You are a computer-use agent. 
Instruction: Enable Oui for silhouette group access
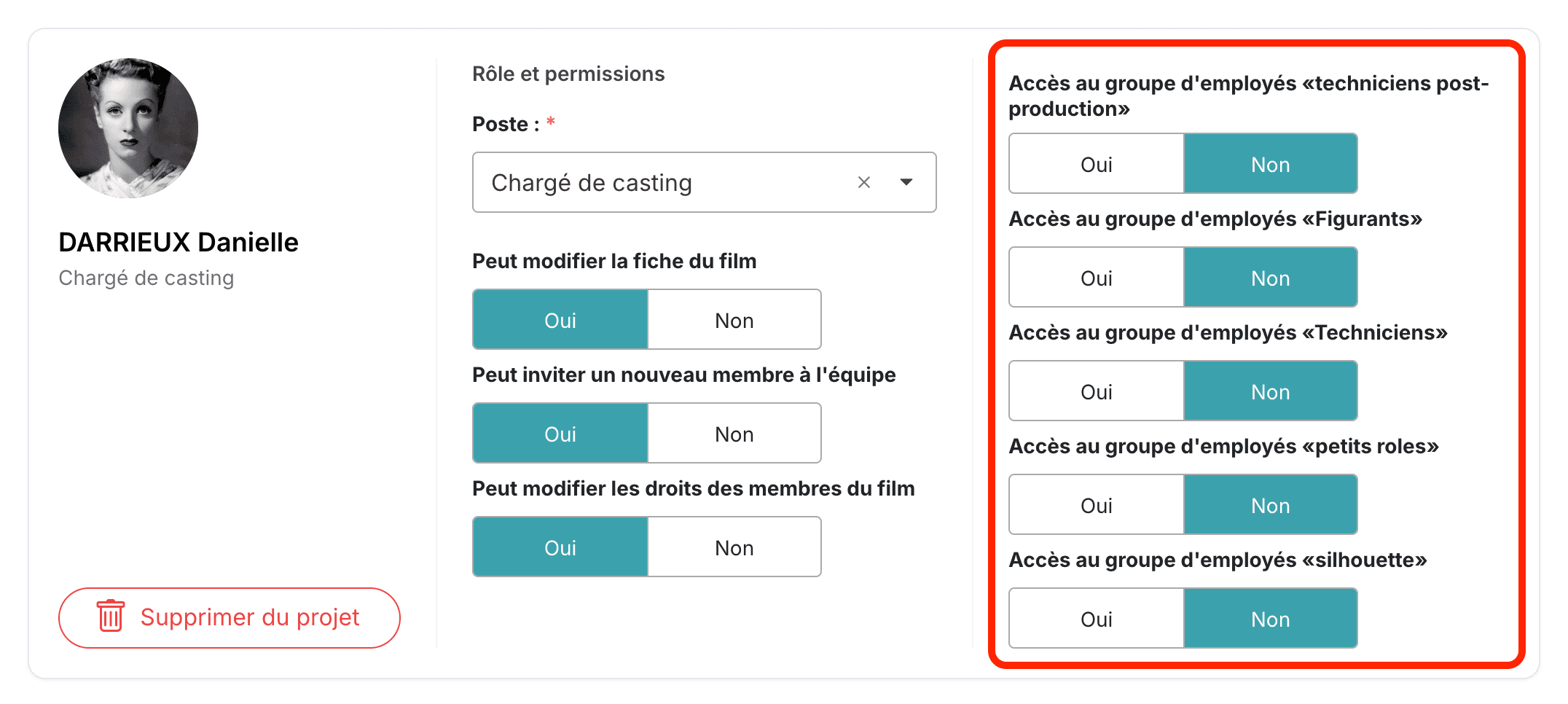coord(1097,619)
